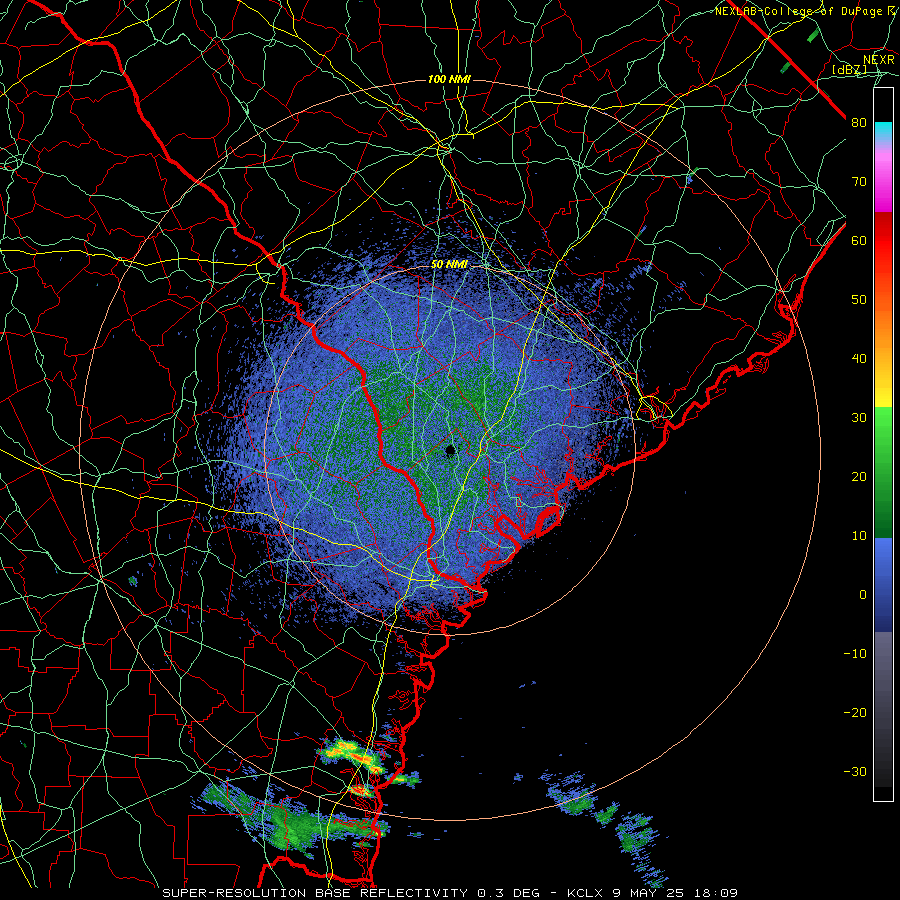Click the "SUPER-RESOLUTION BASE REFLECTIVITY" caption text

pos(315,893)
